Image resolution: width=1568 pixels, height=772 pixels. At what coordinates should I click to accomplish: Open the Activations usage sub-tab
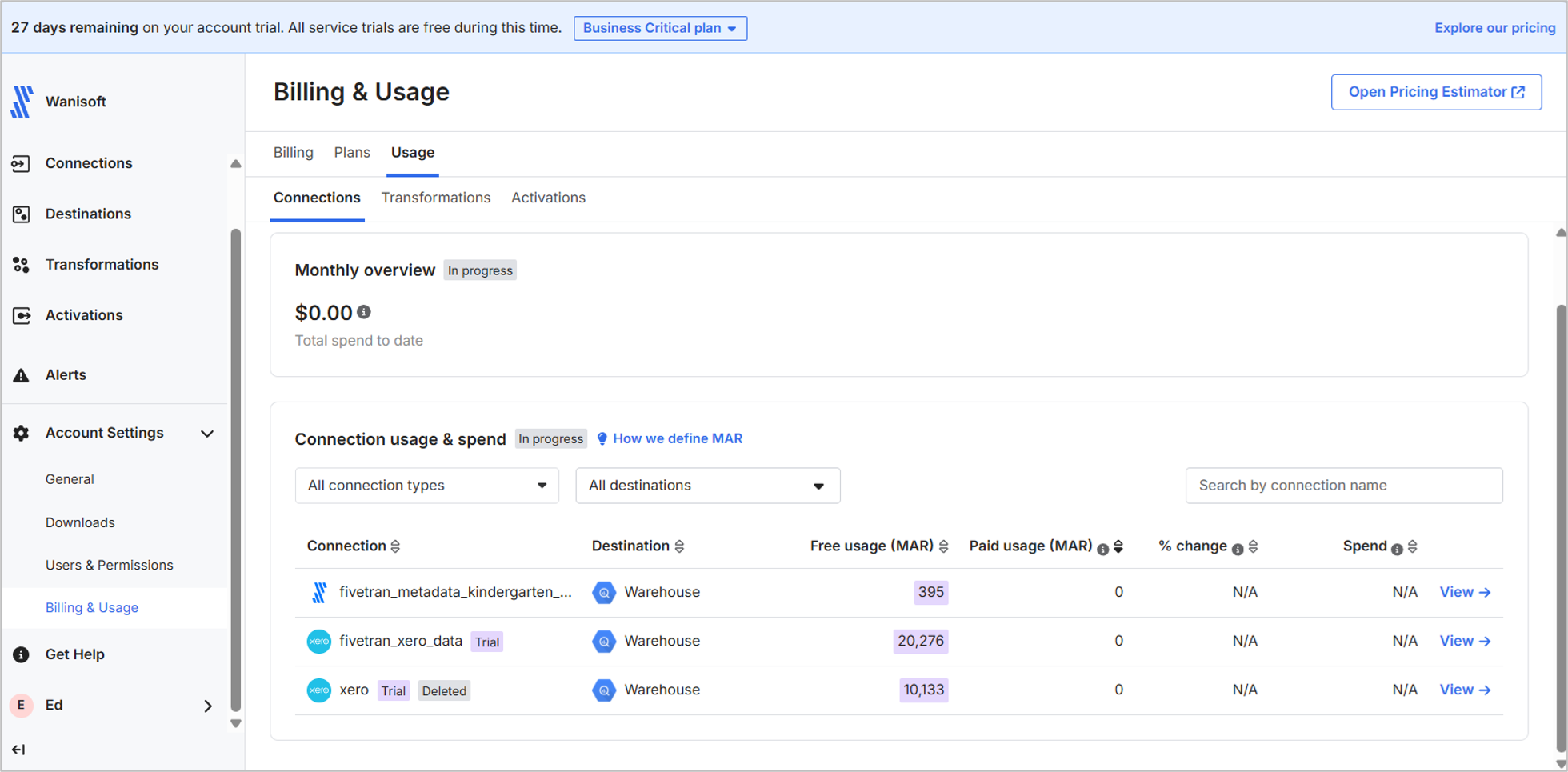coord(548,198)
